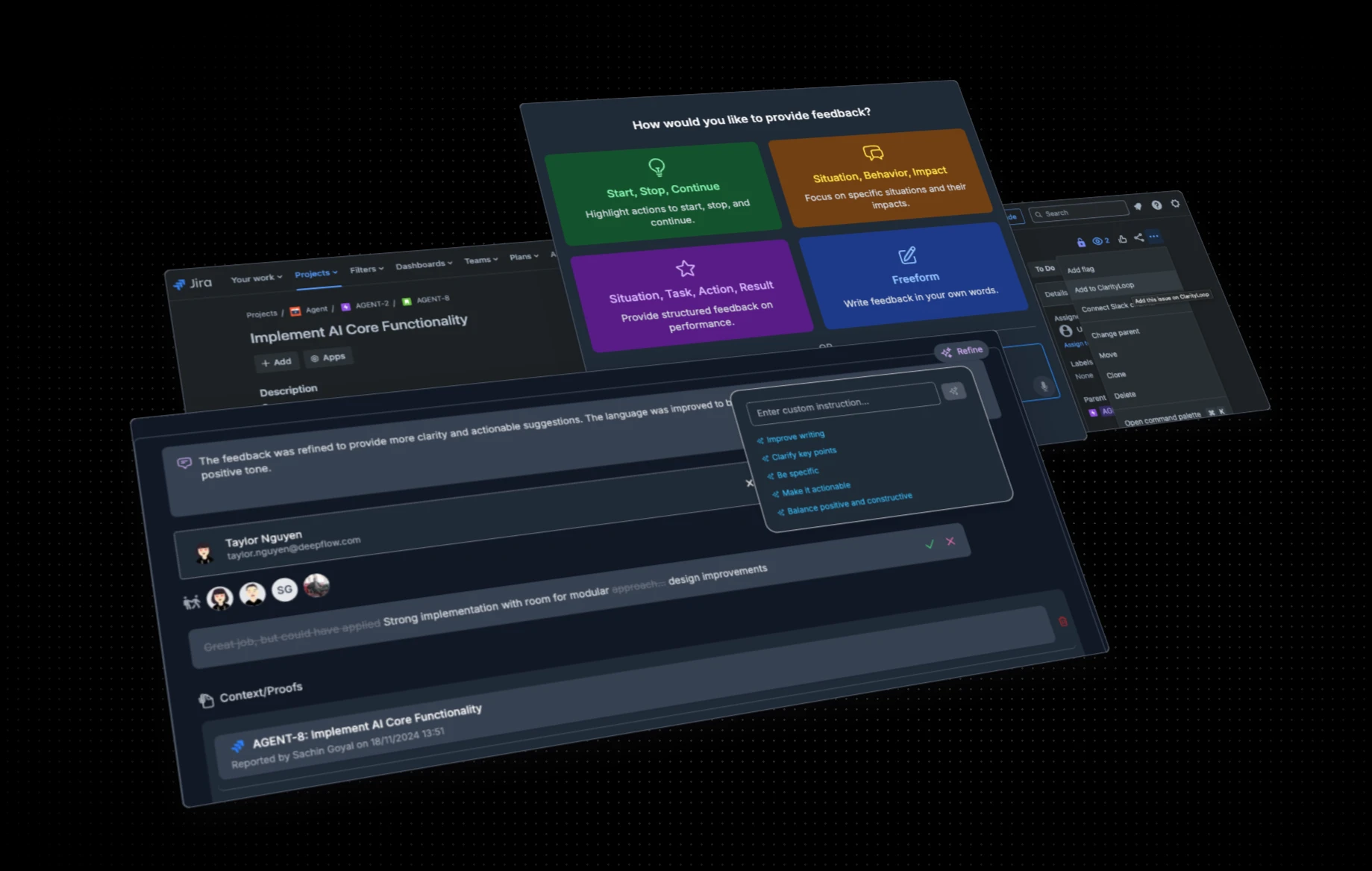Click the Apps button under issue title

pos(328,358)
